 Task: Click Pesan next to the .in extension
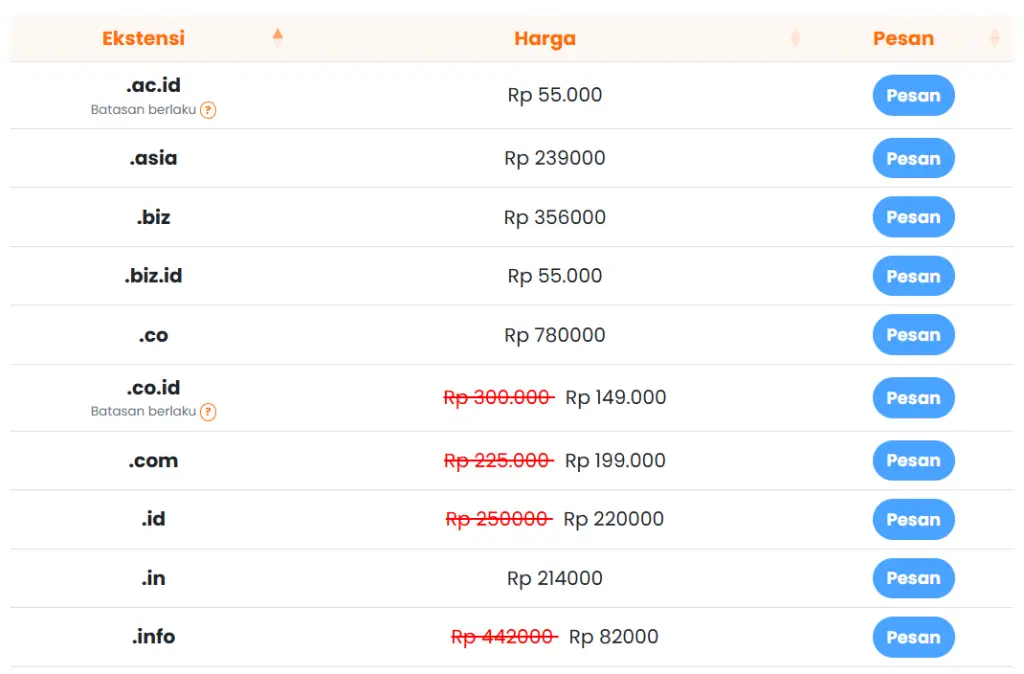tap(913, 578)
